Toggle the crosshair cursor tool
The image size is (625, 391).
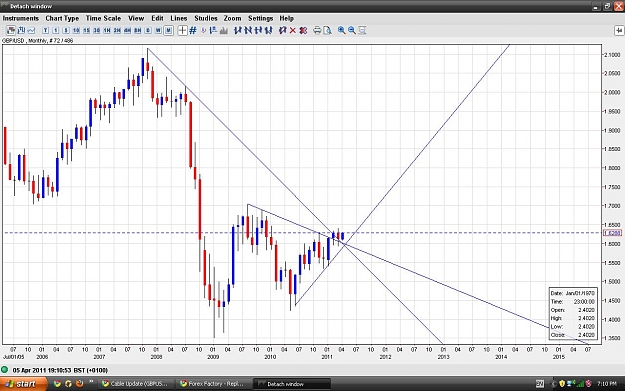(182, 30)
